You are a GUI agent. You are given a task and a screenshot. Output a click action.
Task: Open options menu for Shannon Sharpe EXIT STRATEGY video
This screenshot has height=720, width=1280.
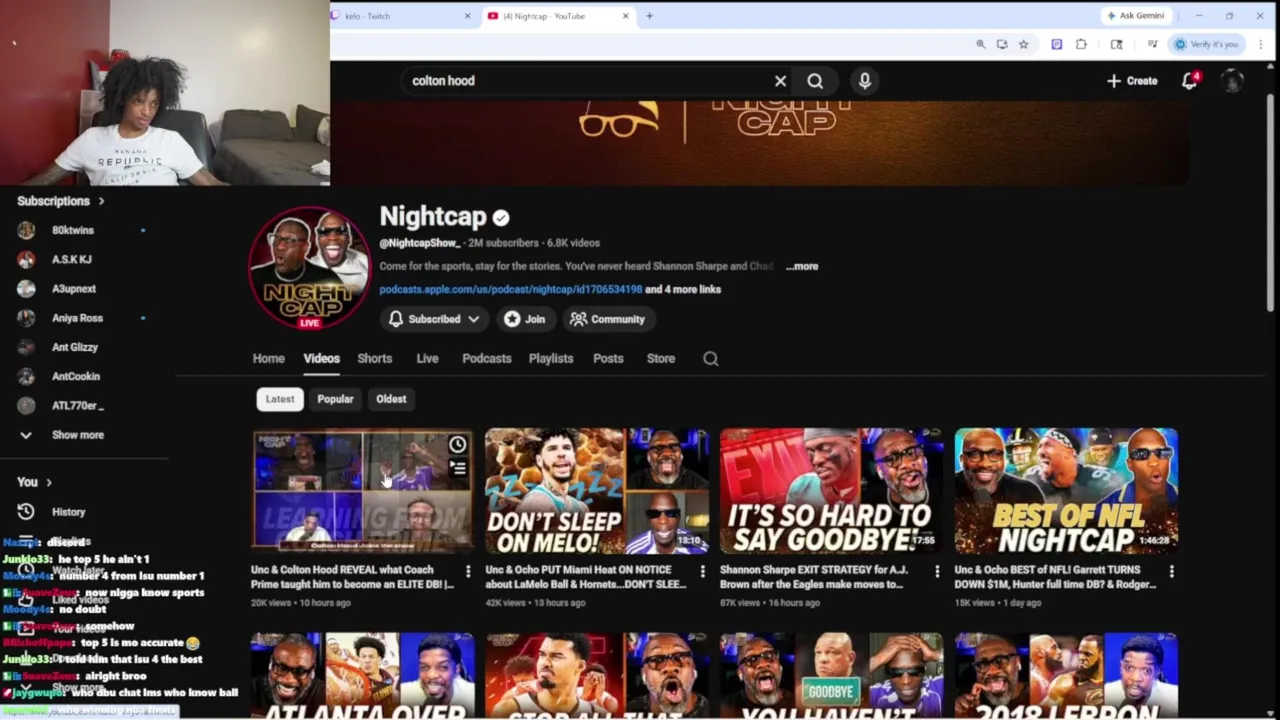coord(937,571)
